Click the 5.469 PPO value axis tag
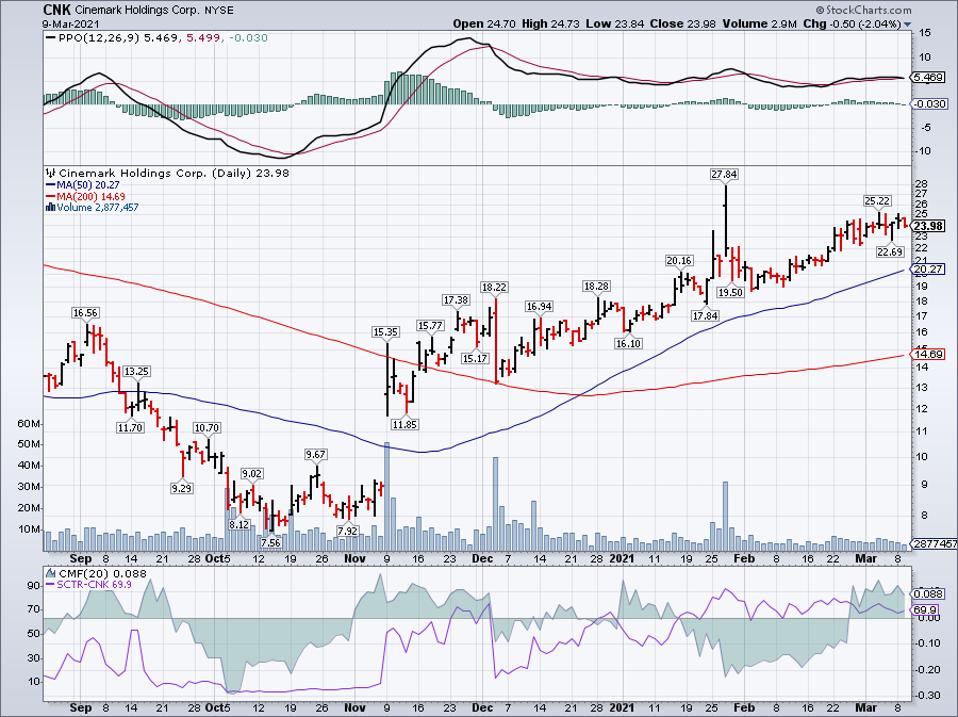The width and height of the screenshot is (958, 717). pos(929,78)
